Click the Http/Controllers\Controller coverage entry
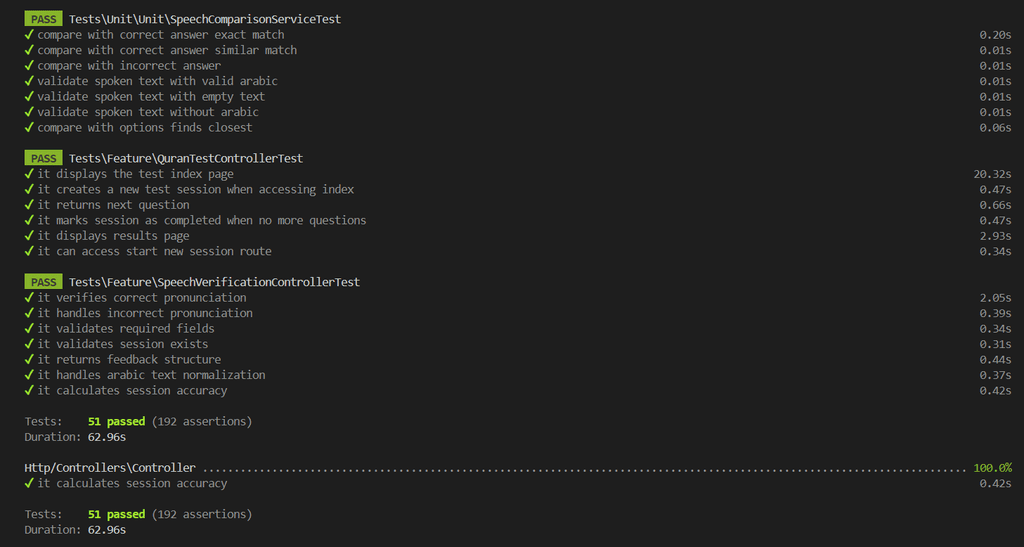The height and width of the screenshot is (547, 1024). 110,468
